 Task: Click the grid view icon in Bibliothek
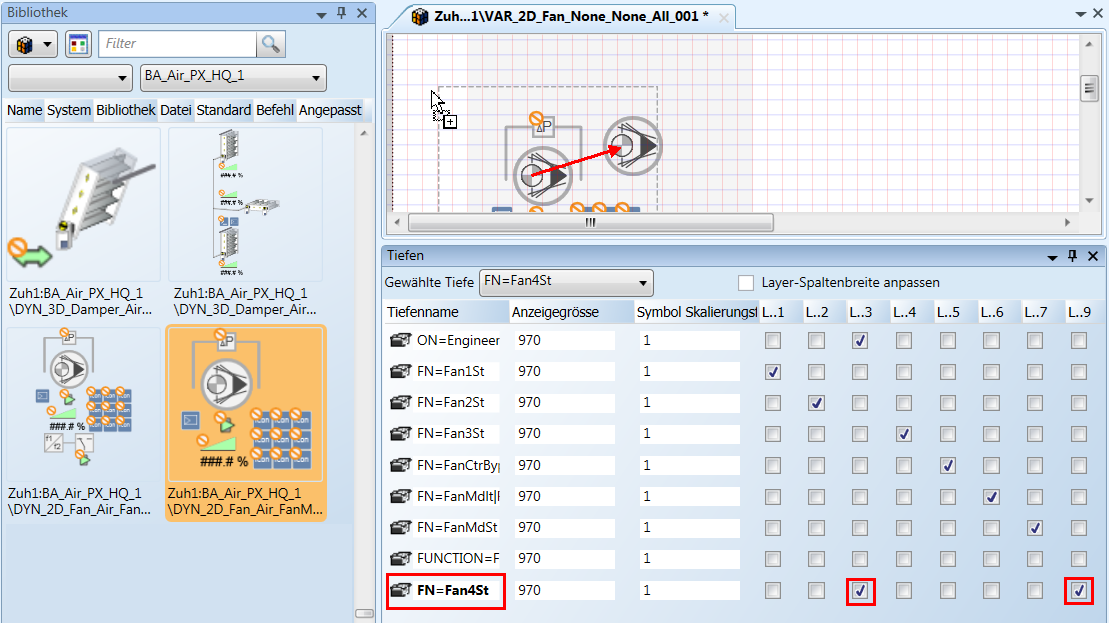click(78, 44)
